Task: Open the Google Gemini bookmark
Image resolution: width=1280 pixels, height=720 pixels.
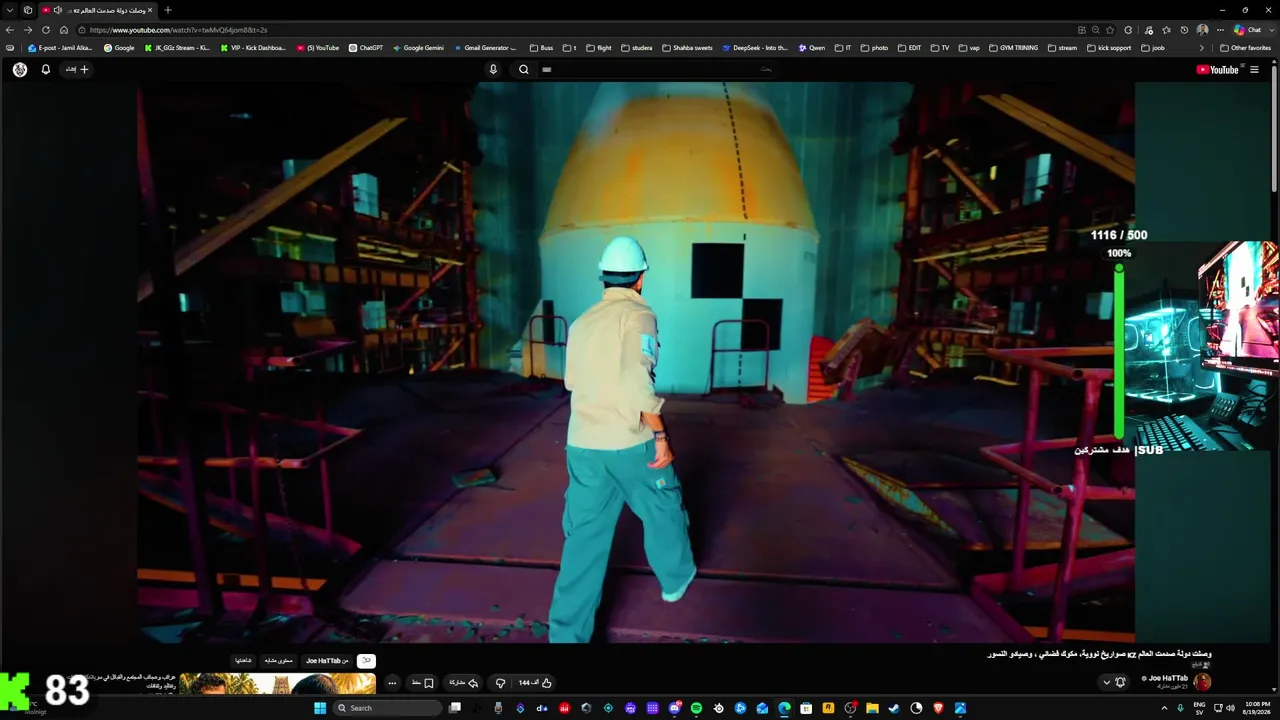Action: pyautogui.click(x=418, y=48)
